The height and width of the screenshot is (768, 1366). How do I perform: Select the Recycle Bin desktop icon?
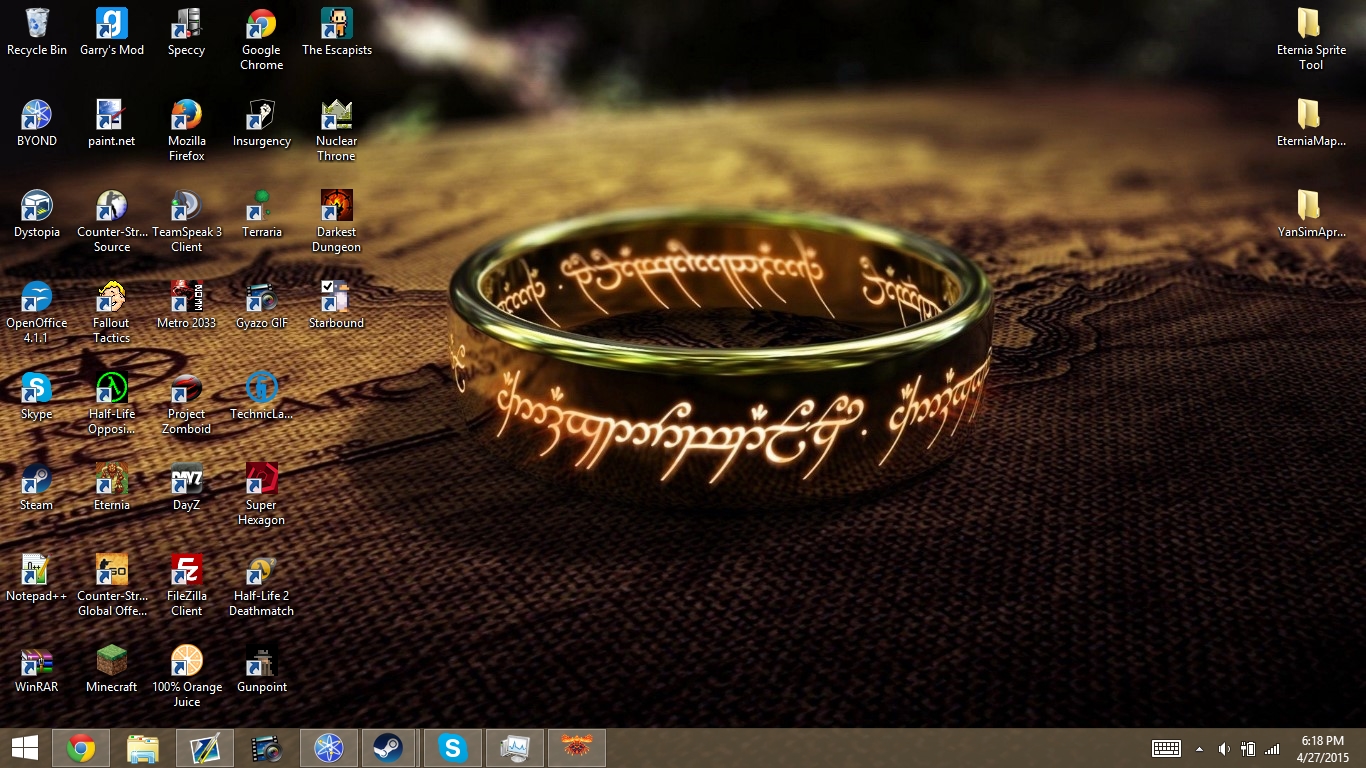coord(37,32)
